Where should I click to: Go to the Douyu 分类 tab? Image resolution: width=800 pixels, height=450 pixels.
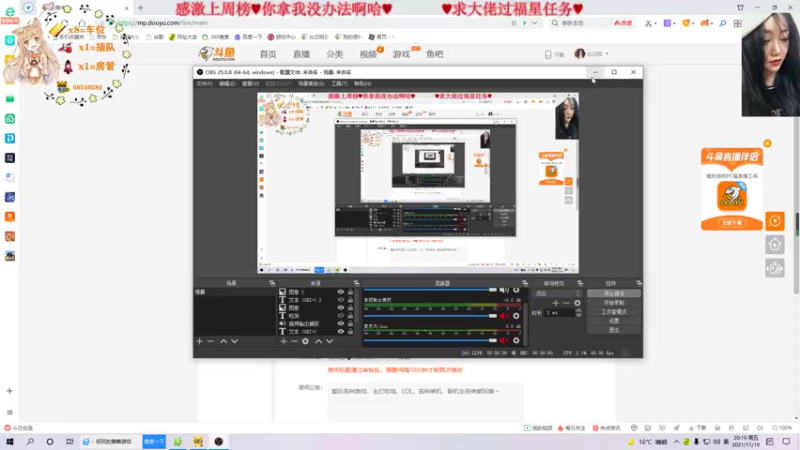point(335,54)
